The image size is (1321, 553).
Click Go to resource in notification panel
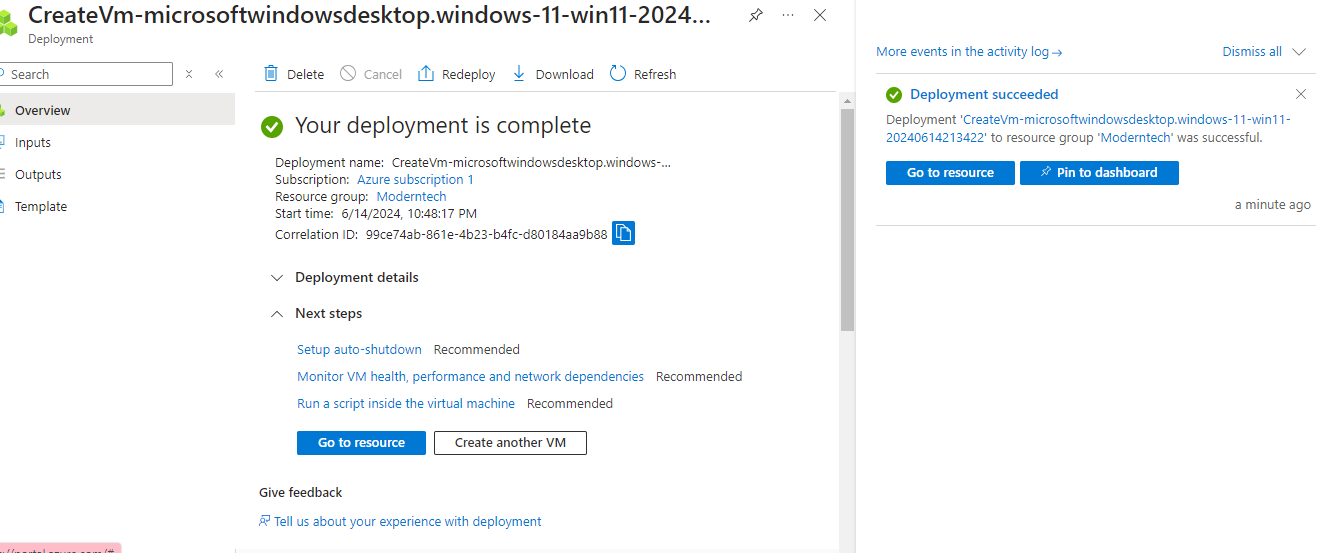click(x=950, y=173)
